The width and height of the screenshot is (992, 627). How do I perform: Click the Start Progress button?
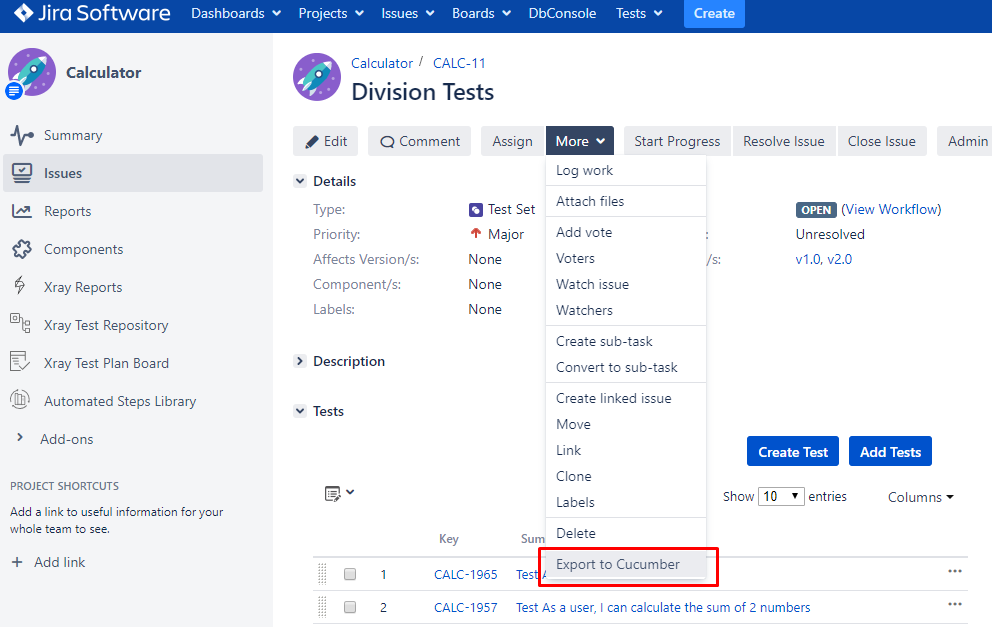[677, 141]
